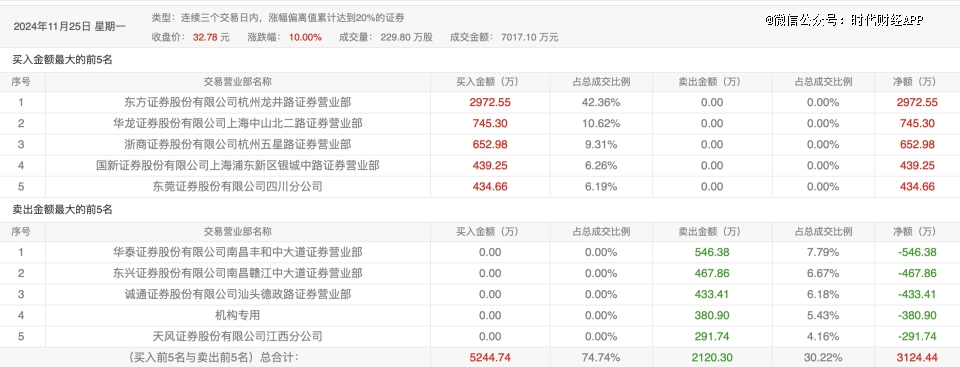This screenshot has height=367, width=960.
Task: Click the 2024年11月25日 星期一 date label
Action: [x=69, y=26]
